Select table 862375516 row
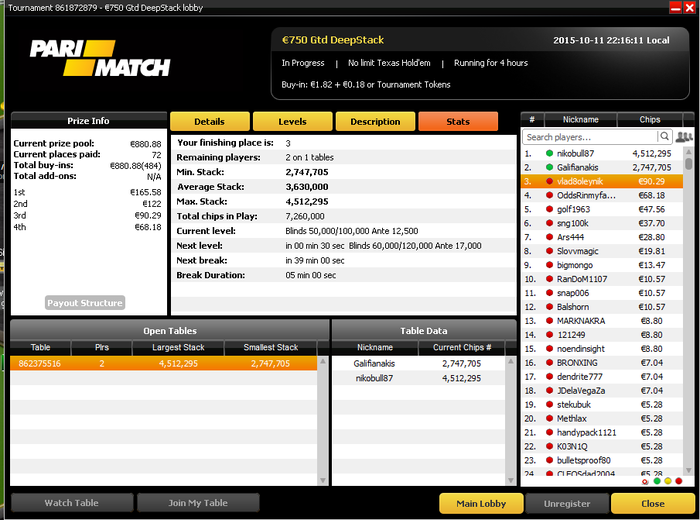This screenshot has width=700, height=520. pos(163,363)
